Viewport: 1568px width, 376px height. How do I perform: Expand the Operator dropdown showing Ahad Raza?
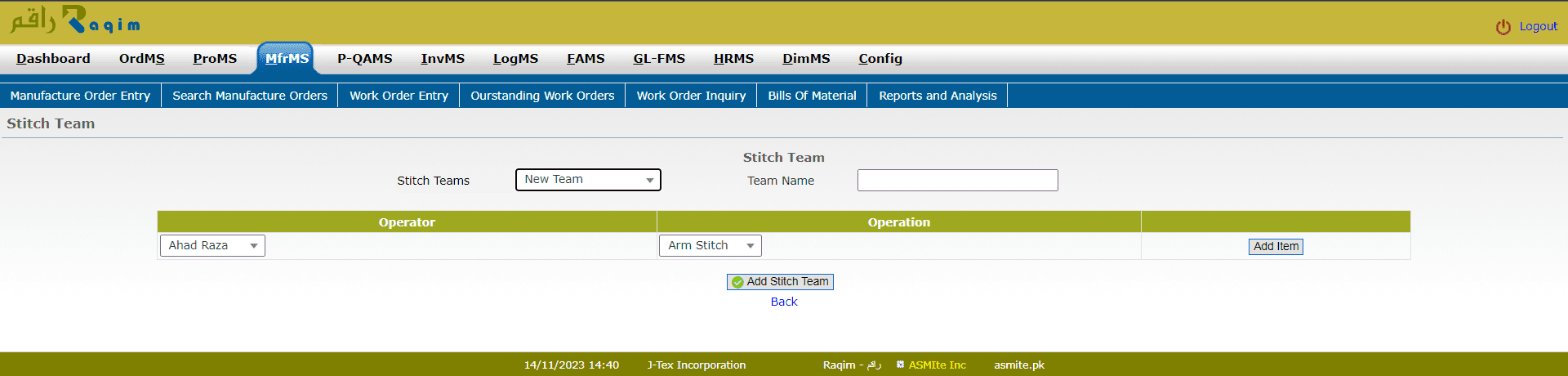point(212,245)
